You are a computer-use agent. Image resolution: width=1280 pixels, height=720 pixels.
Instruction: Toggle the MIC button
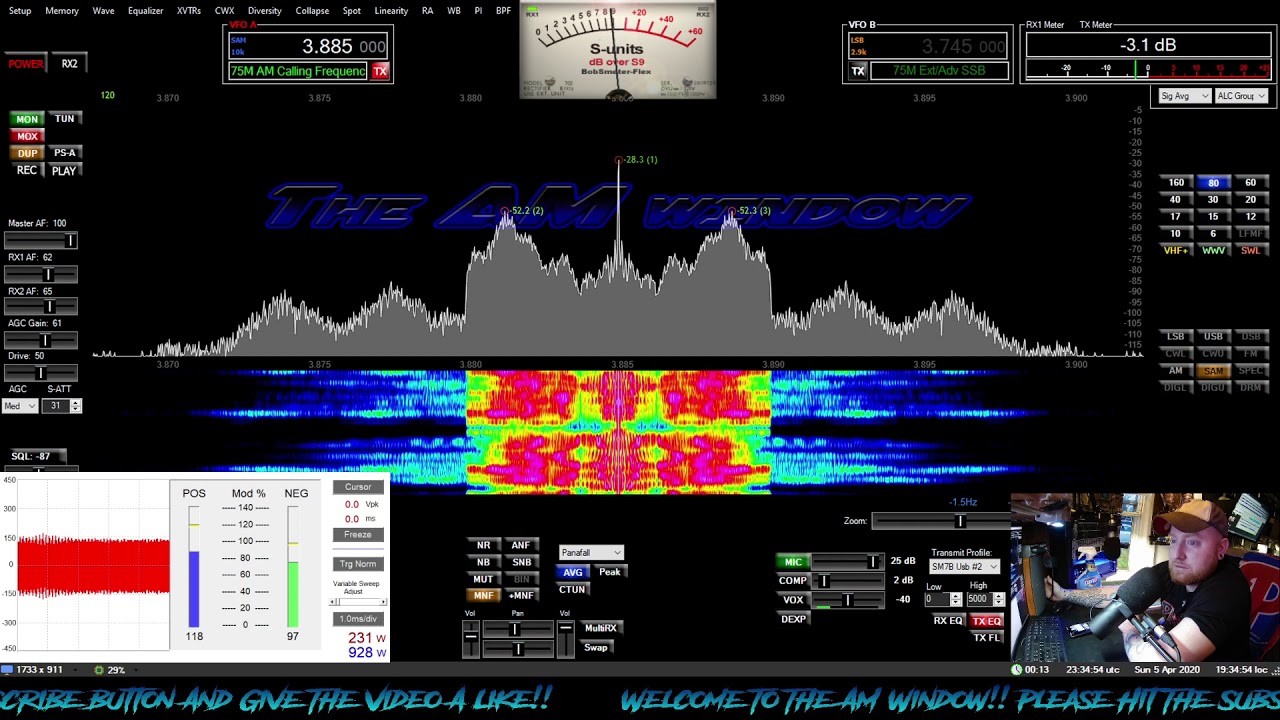point(793,563)
